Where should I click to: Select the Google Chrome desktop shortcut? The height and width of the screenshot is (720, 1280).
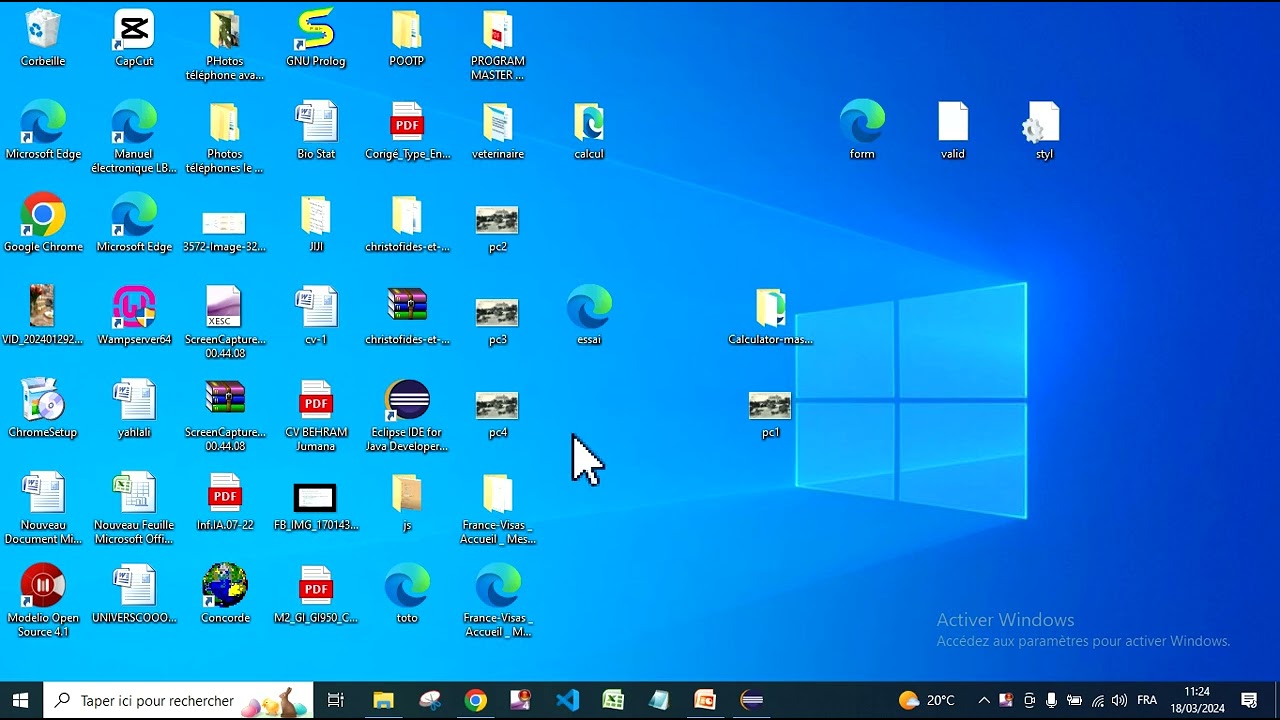[43, 224]
